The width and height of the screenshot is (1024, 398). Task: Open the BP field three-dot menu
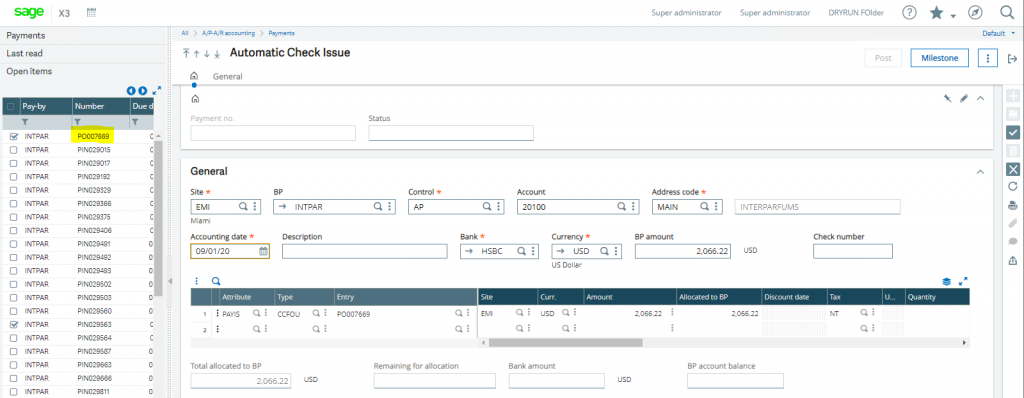pos(390,207)
